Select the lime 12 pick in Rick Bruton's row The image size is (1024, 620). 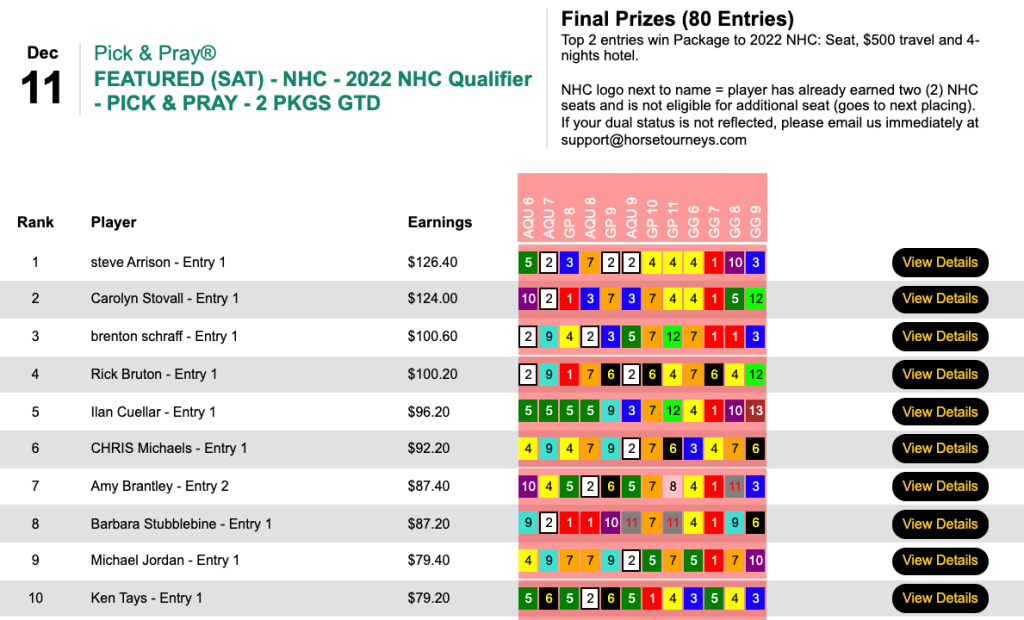756,374
